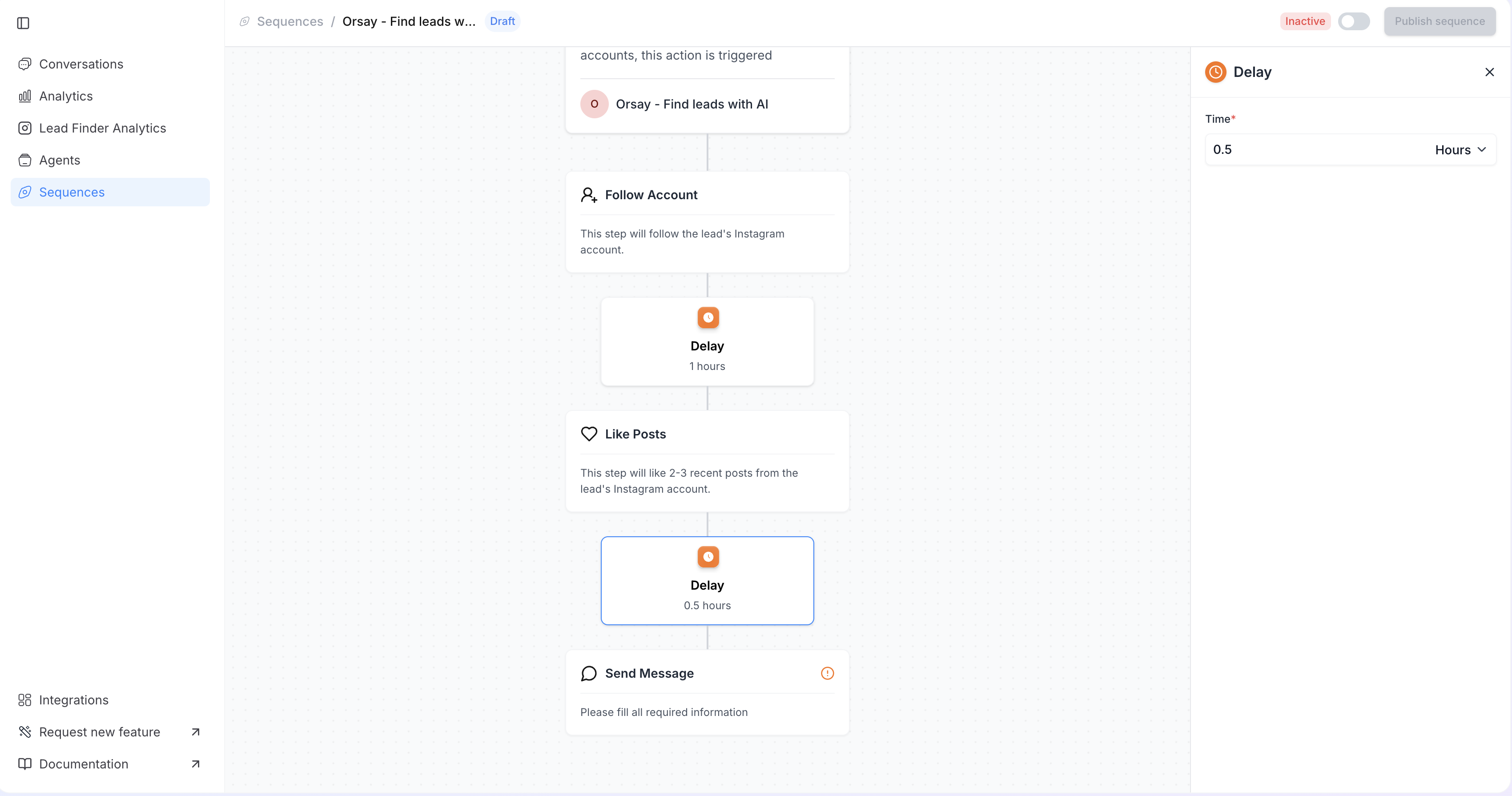This screenshot has height=796, width=1512.
Task: Click the Send Message chat bubble icon
Action: tap(589, 673)
